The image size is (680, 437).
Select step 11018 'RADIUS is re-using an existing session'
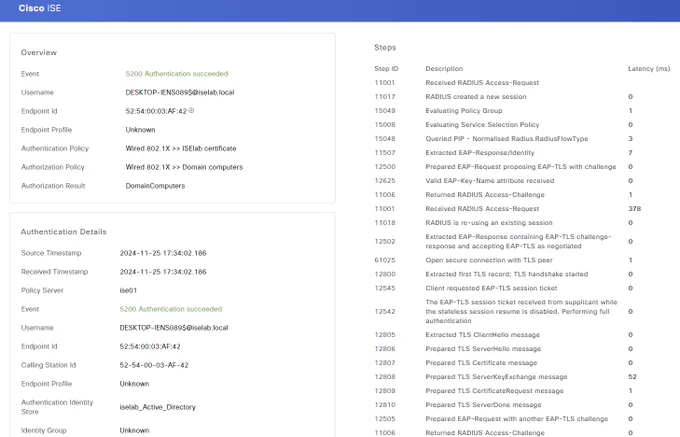coord(489,223)
